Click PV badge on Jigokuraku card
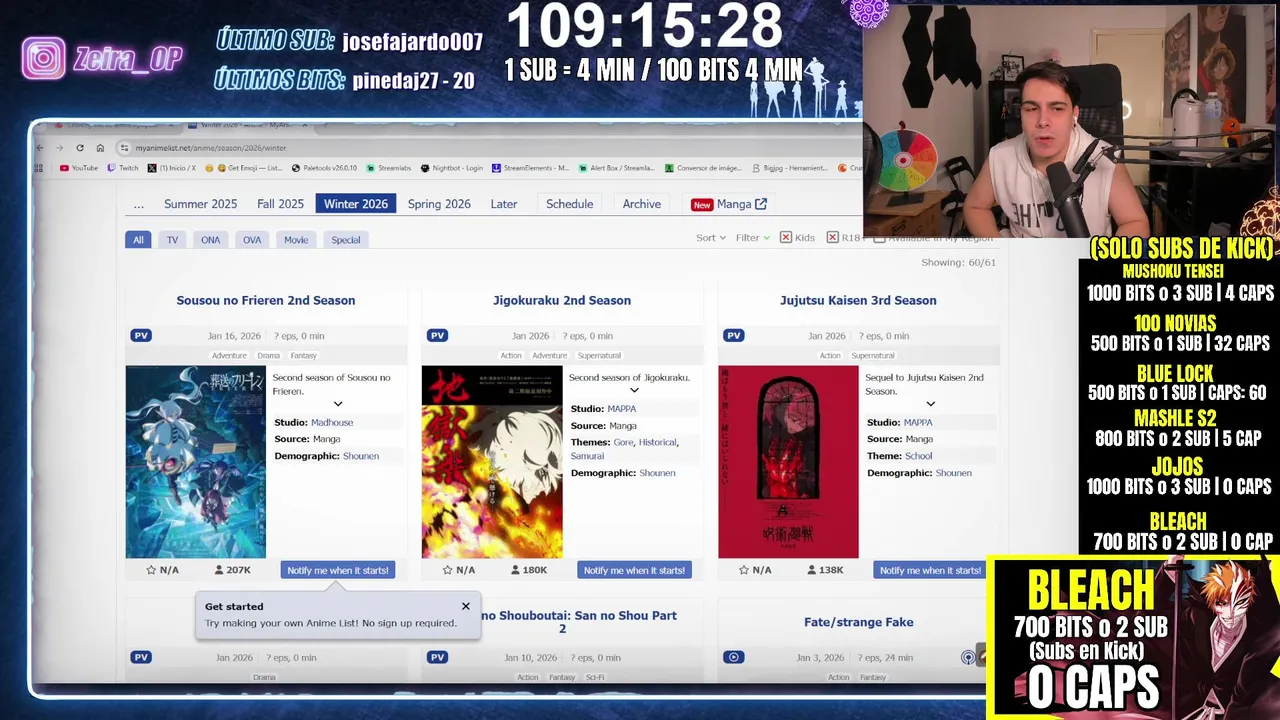Screen dimensions: 1280x720 pos(437,335)
